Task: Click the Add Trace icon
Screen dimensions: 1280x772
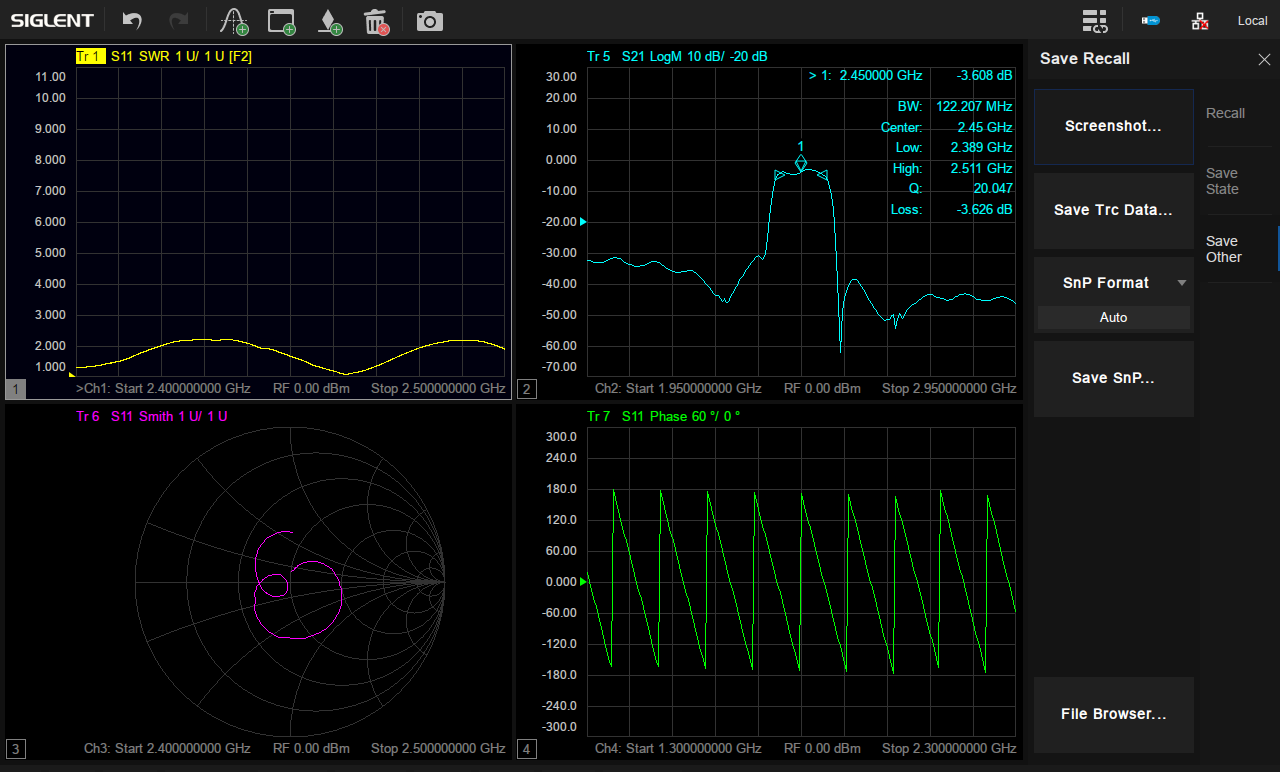Action: (x=234, y=21)
